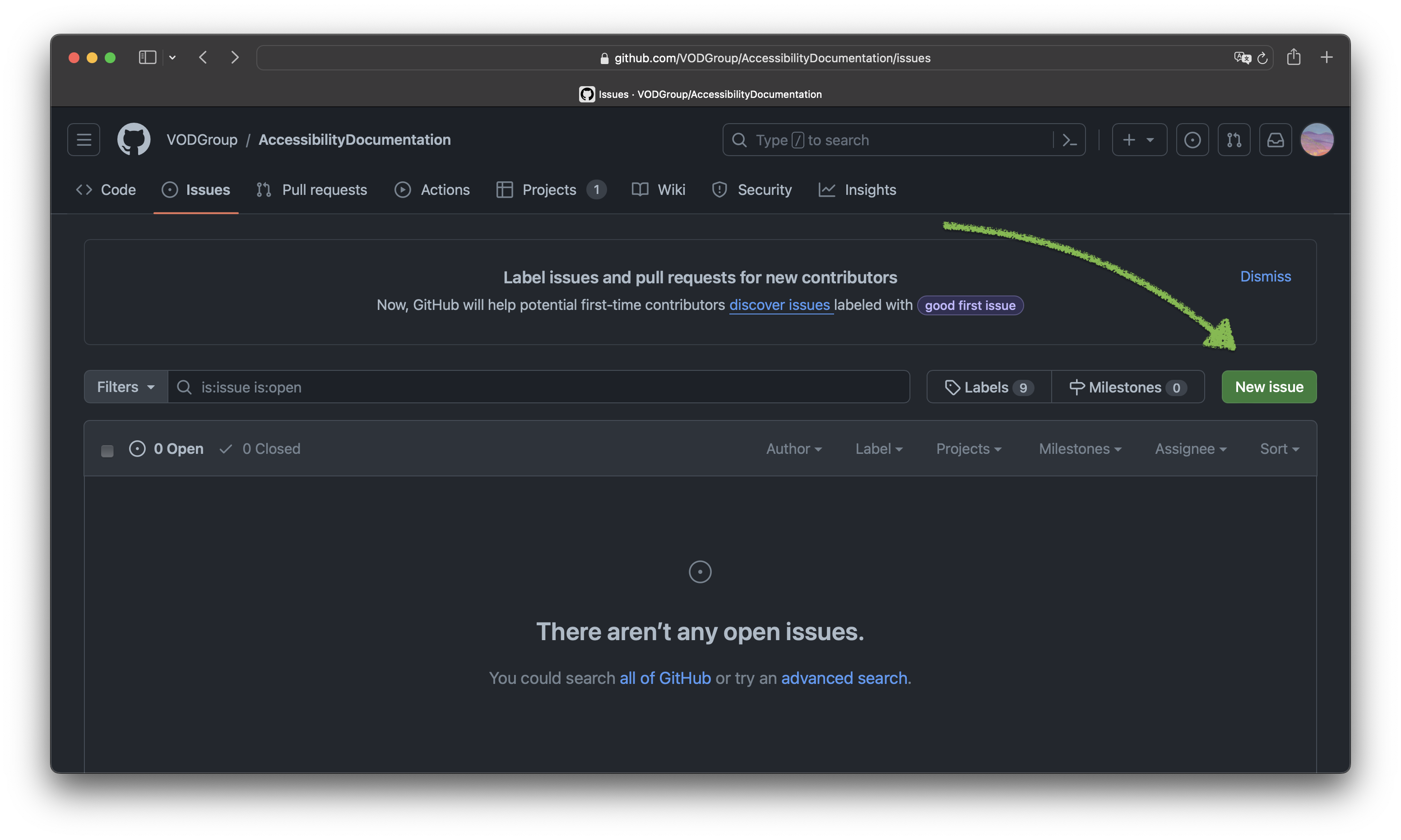Open the Sort dropdown
The width and height of the screenshot is (1401, 840).
point(1279,449)
